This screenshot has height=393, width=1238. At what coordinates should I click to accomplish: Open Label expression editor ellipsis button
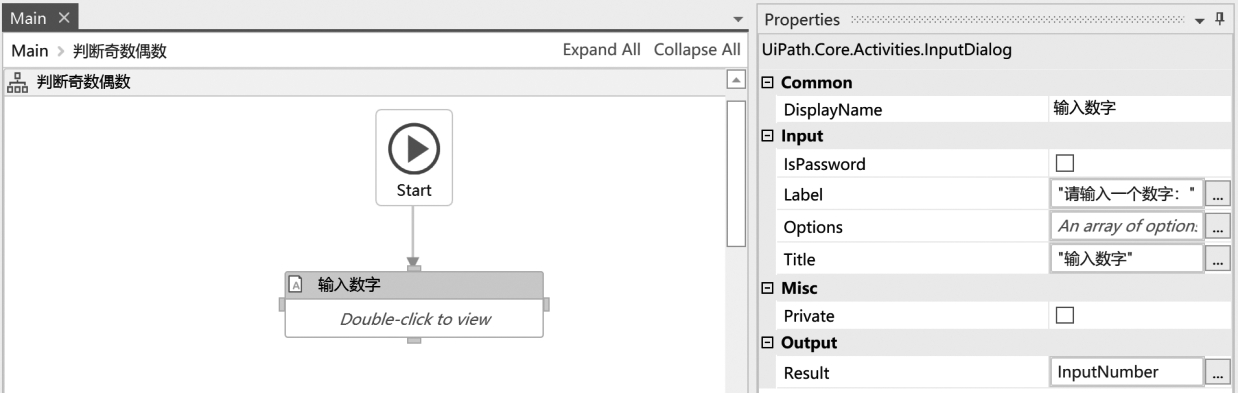[x=1217, y=195]
